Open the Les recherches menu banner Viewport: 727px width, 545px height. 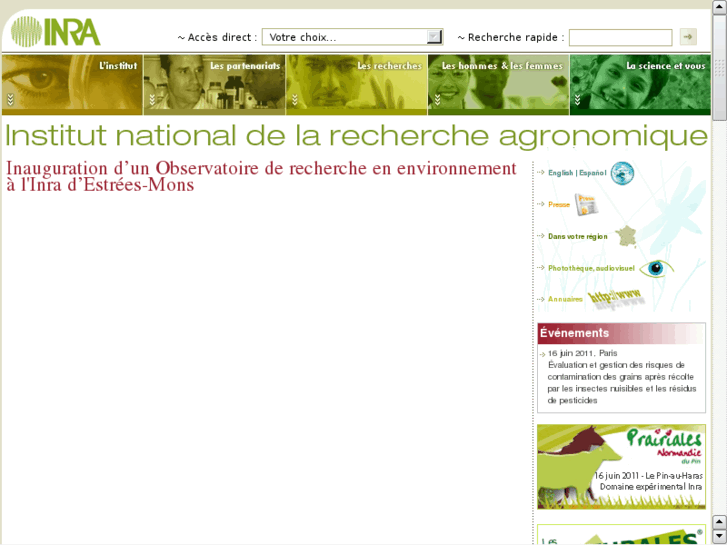357,84
